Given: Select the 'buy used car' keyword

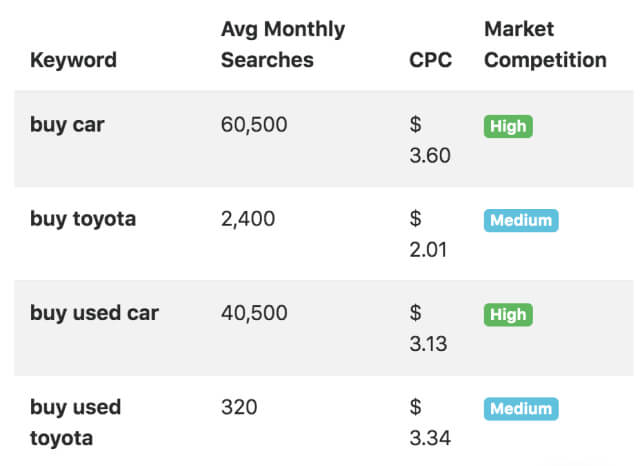Looking at the screenshot, I should 94,313.
